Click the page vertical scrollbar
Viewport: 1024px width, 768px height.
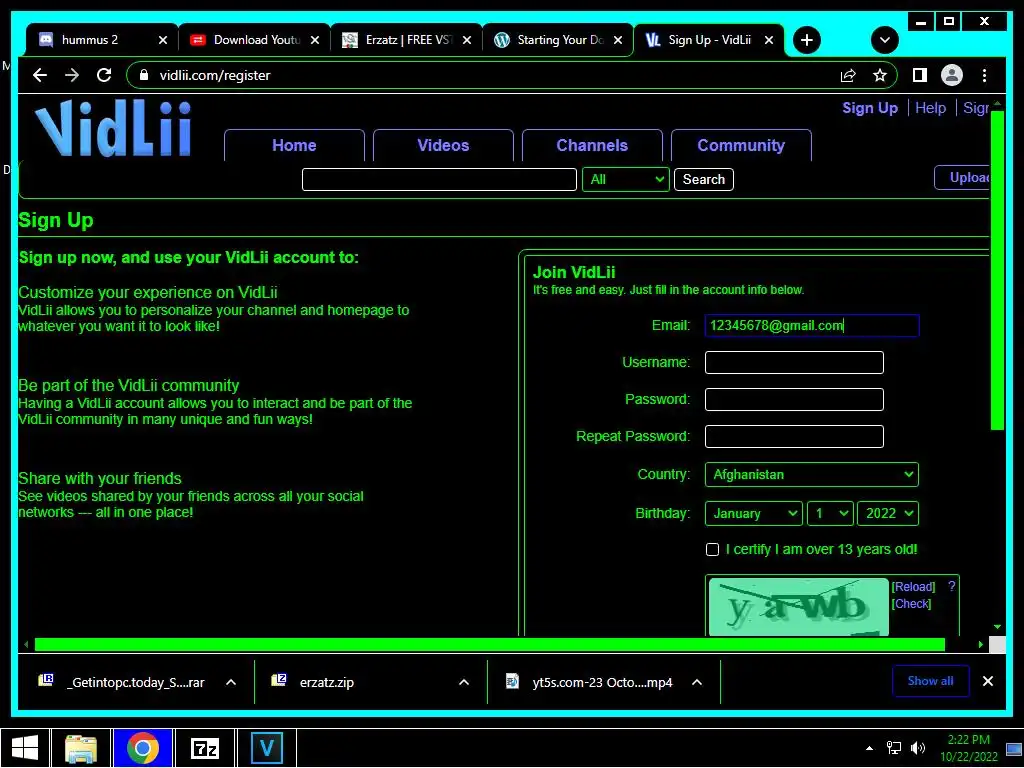coord(997,270)
